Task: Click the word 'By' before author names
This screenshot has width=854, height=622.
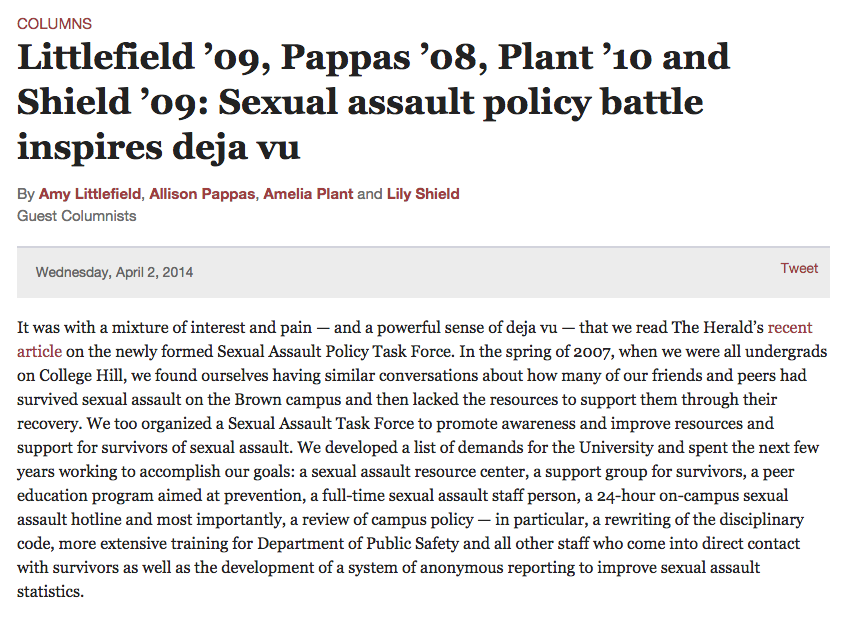Action: (x=26, y=194)
